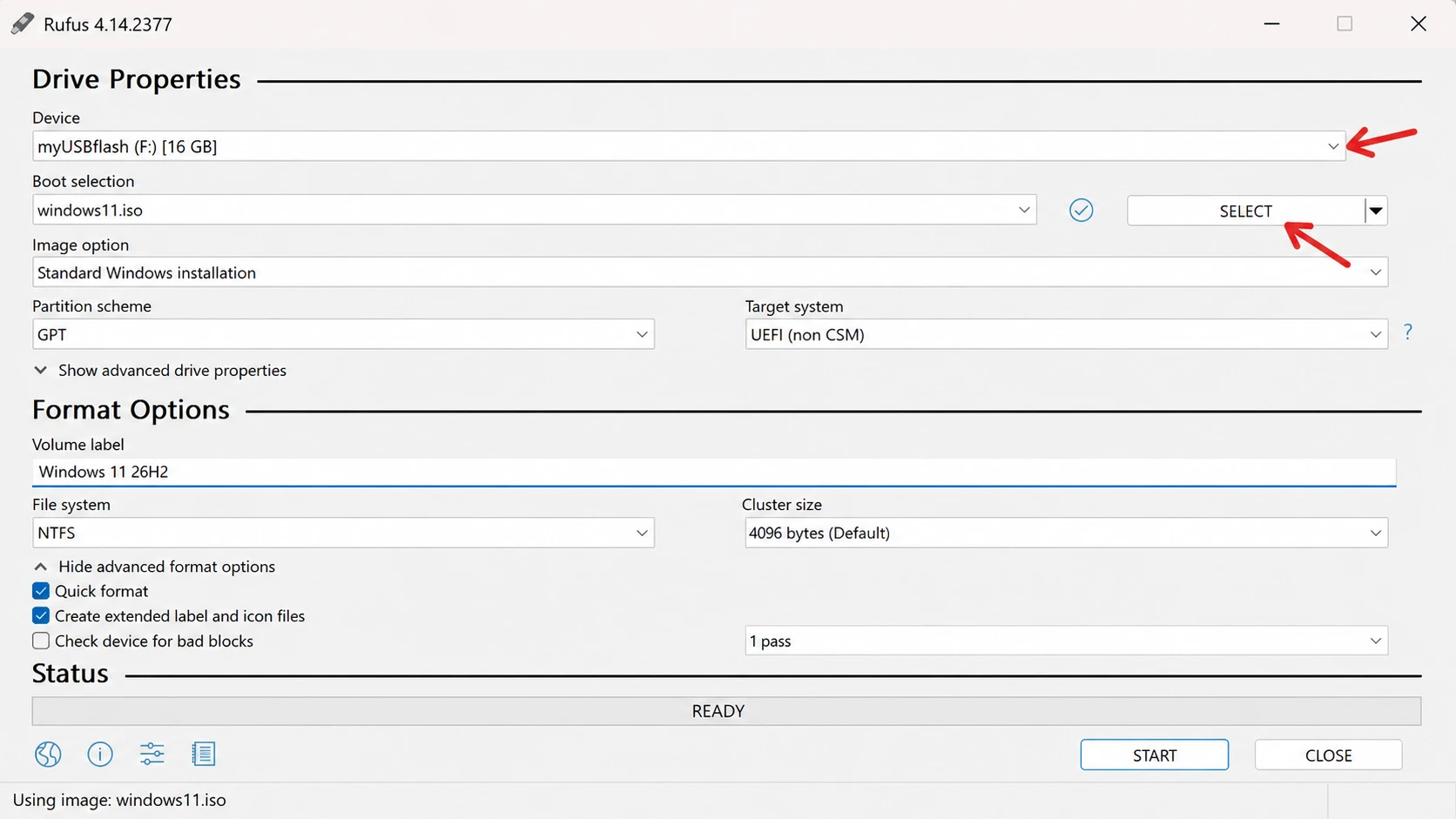Click the READY status progress bar

726,711
